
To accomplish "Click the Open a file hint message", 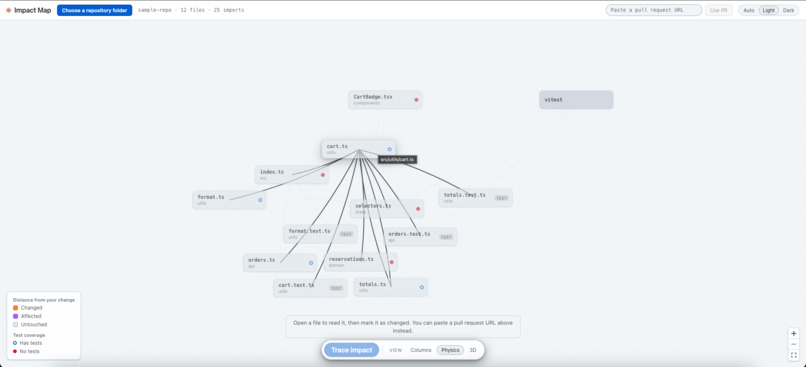I will [403, 327].
